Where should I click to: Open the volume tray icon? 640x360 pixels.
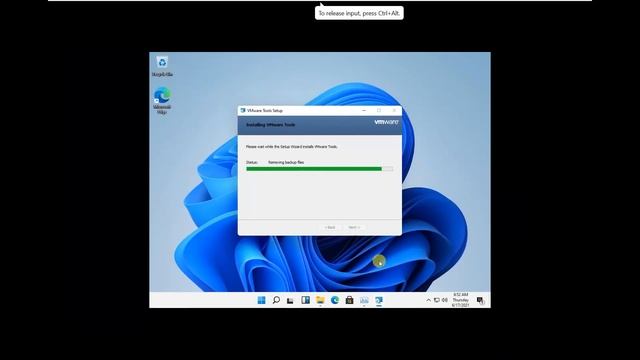tap(445, 300)
